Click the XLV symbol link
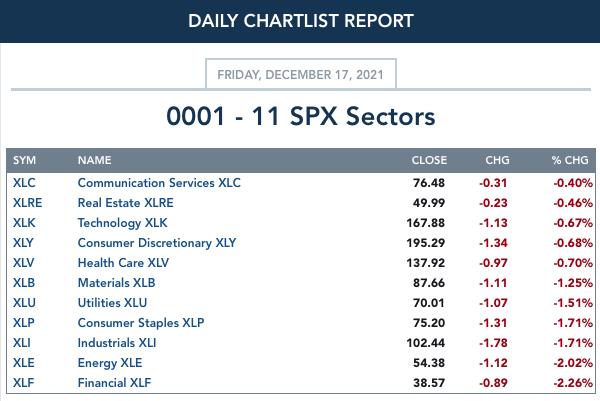Image resolution: width=600 pixels, height=401 pixels. (23, 263)
